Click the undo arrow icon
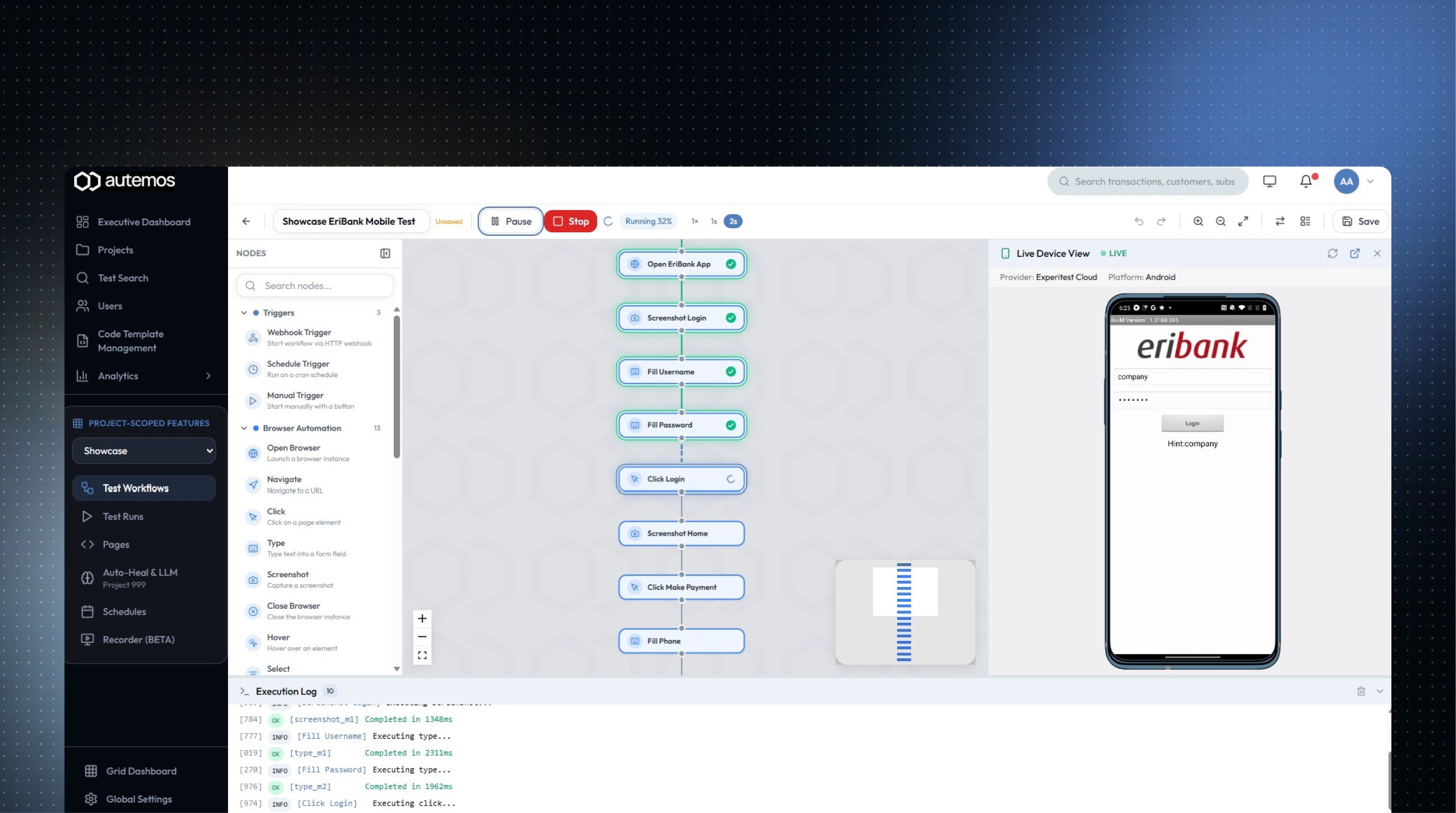 1139,221
